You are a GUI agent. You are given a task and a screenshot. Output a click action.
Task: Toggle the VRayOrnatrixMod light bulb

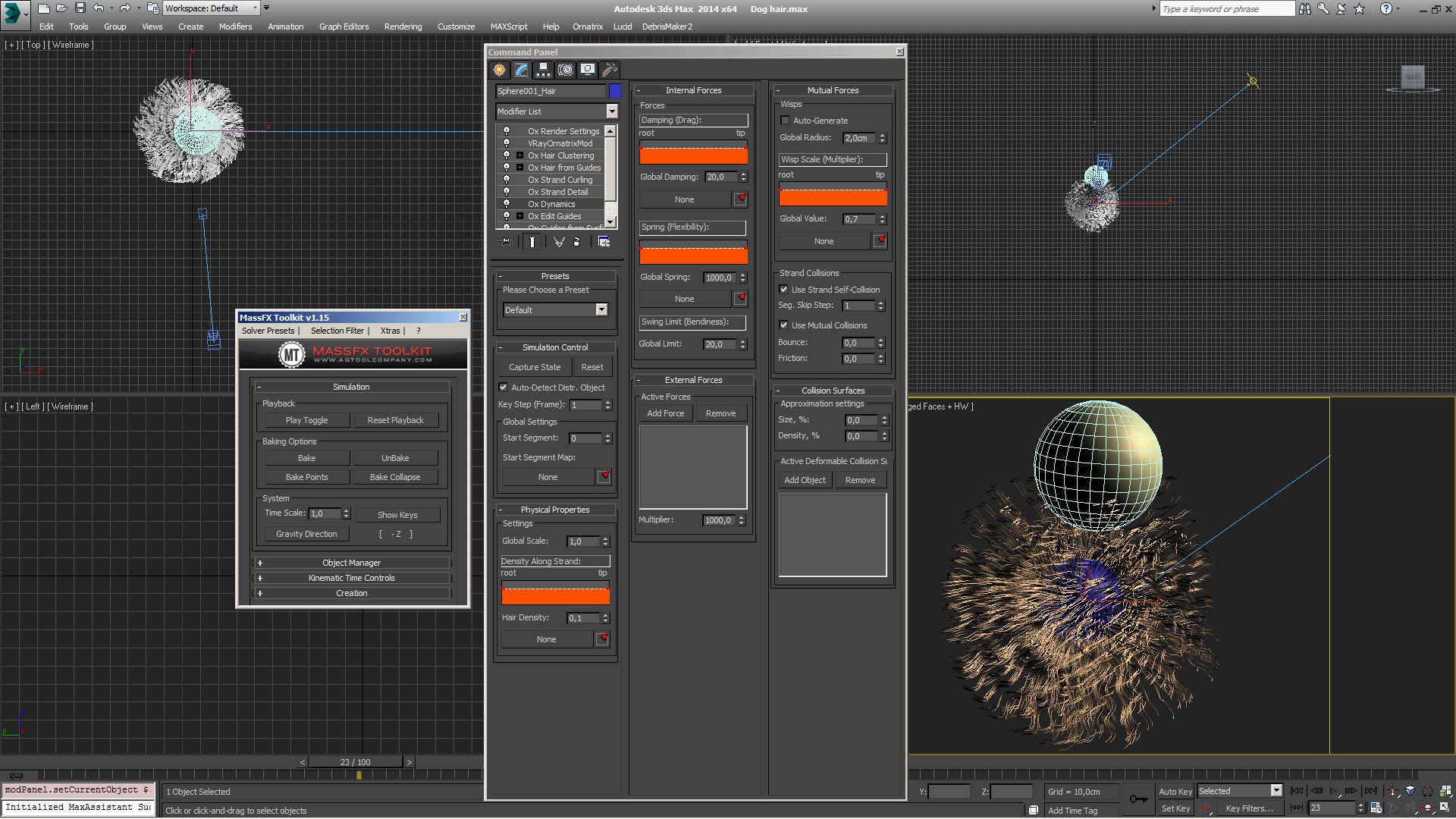pyautogui.click(x=507, y=143)
